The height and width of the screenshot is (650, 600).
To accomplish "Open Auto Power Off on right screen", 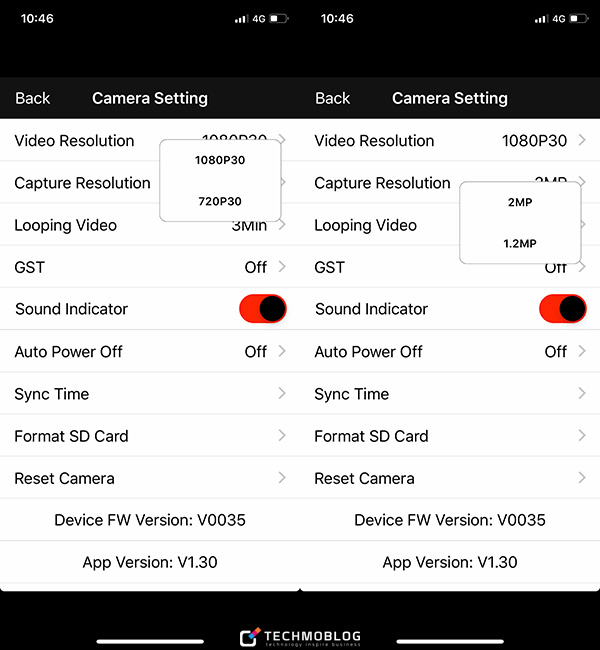I will click(x=582, y=351).
